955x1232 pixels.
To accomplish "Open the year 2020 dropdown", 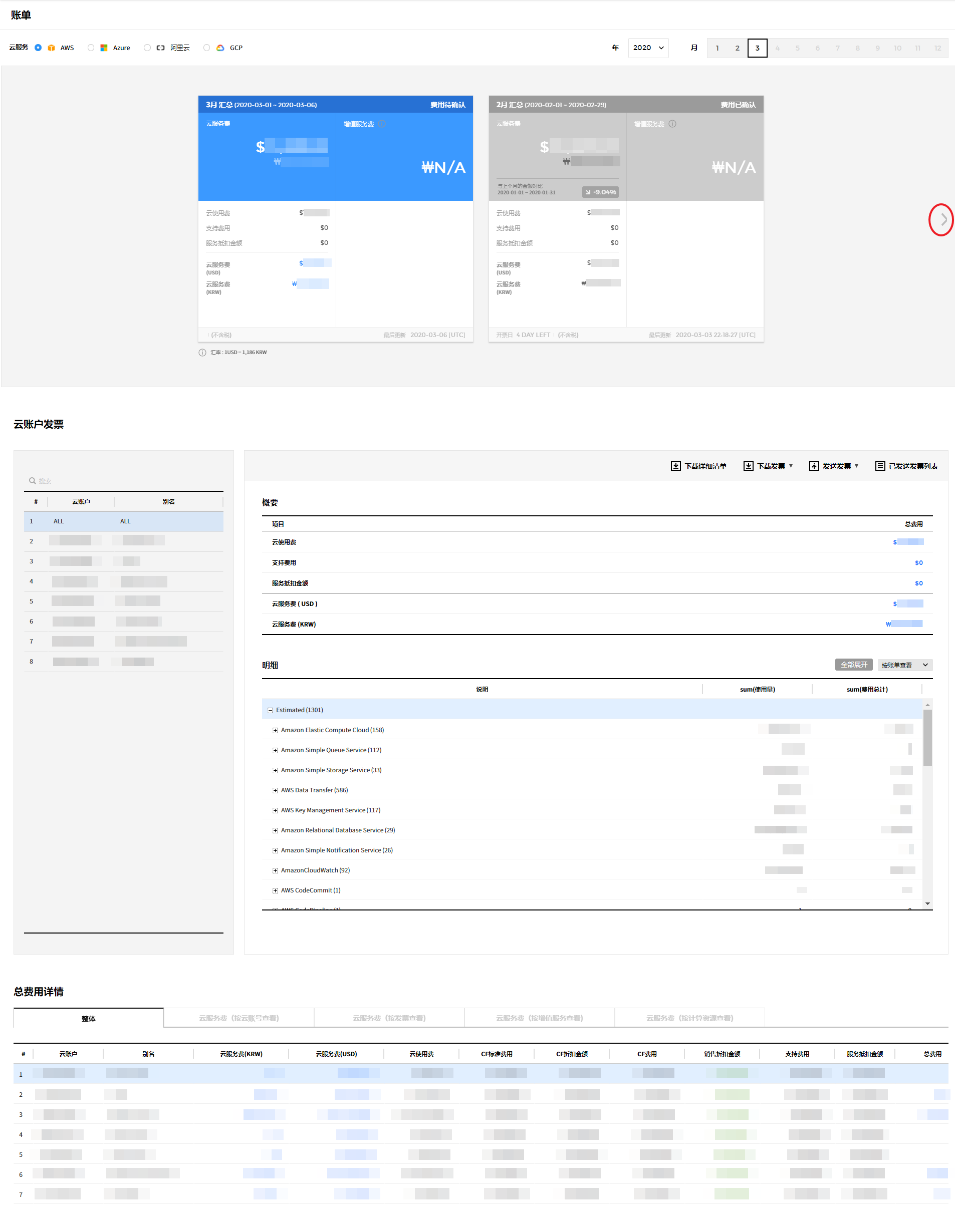I will (x=648, y=48).
